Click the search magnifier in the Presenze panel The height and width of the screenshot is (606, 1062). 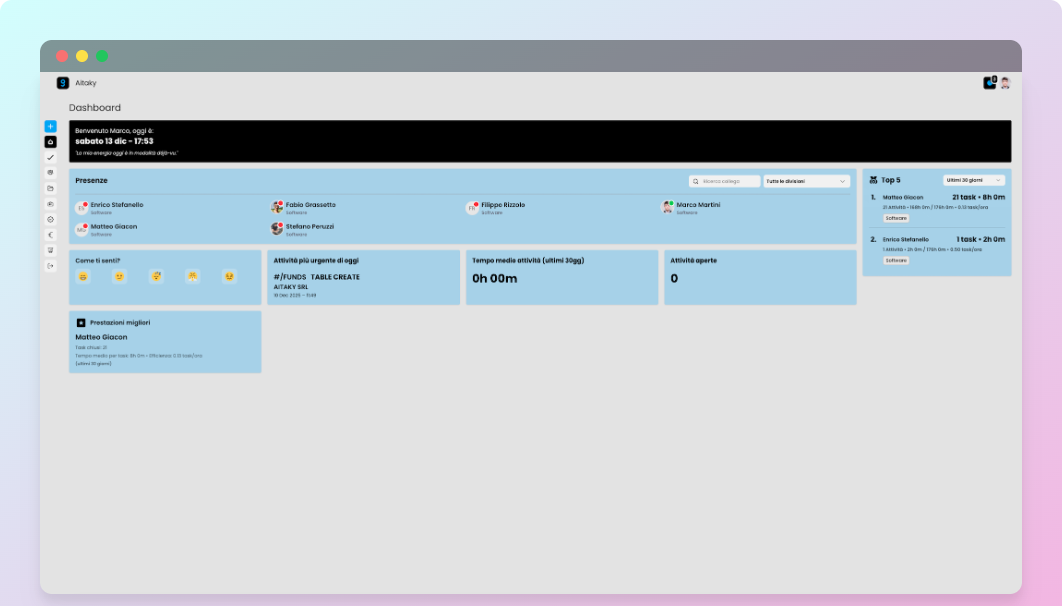click(x=697, y=181)
